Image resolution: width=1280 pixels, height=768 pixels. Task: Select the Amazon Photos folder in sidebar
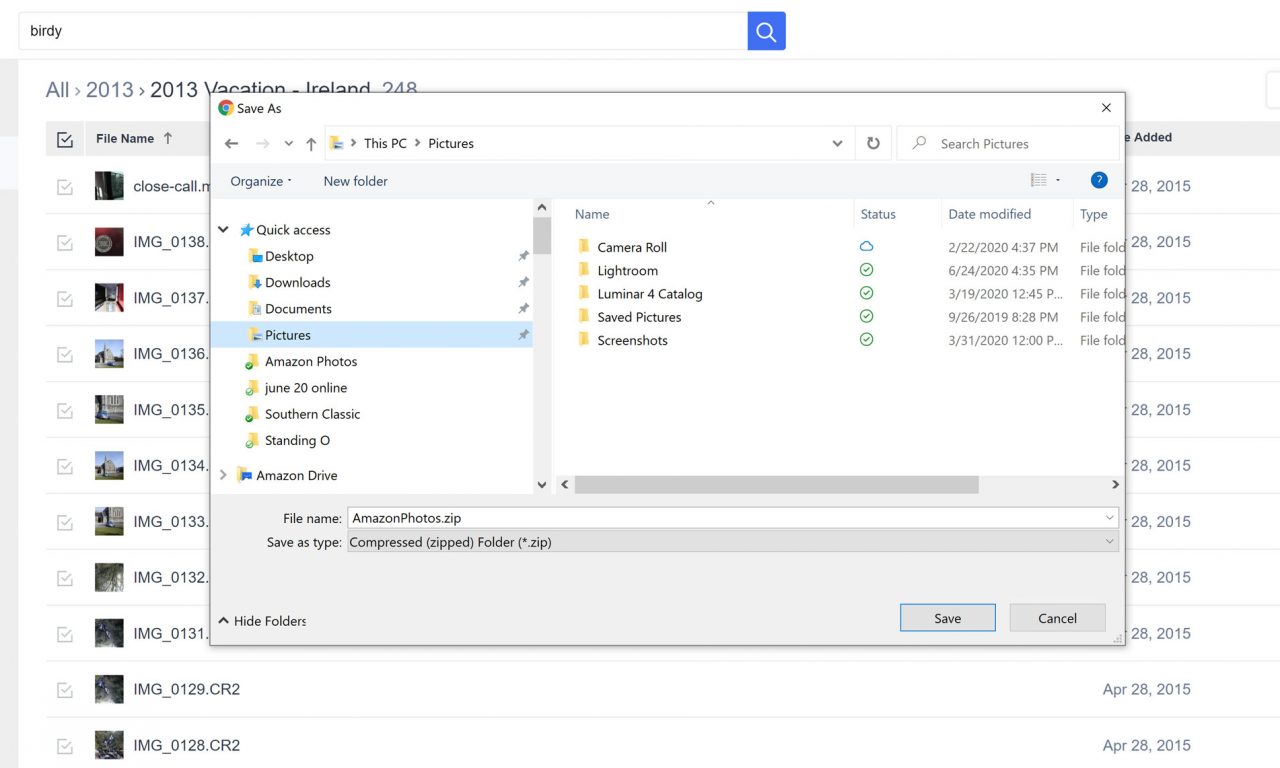click(x=310, y=362)
